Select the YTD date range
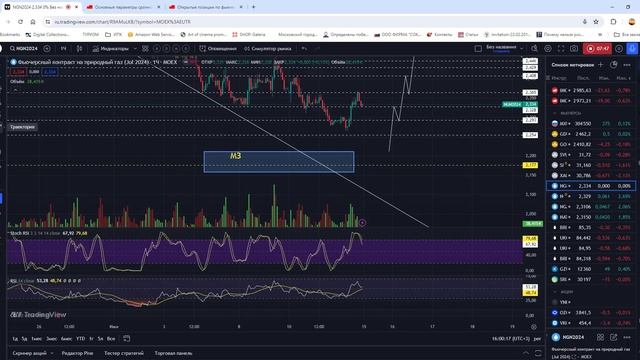This screenshot has height=360, width=640. point(81,339)
